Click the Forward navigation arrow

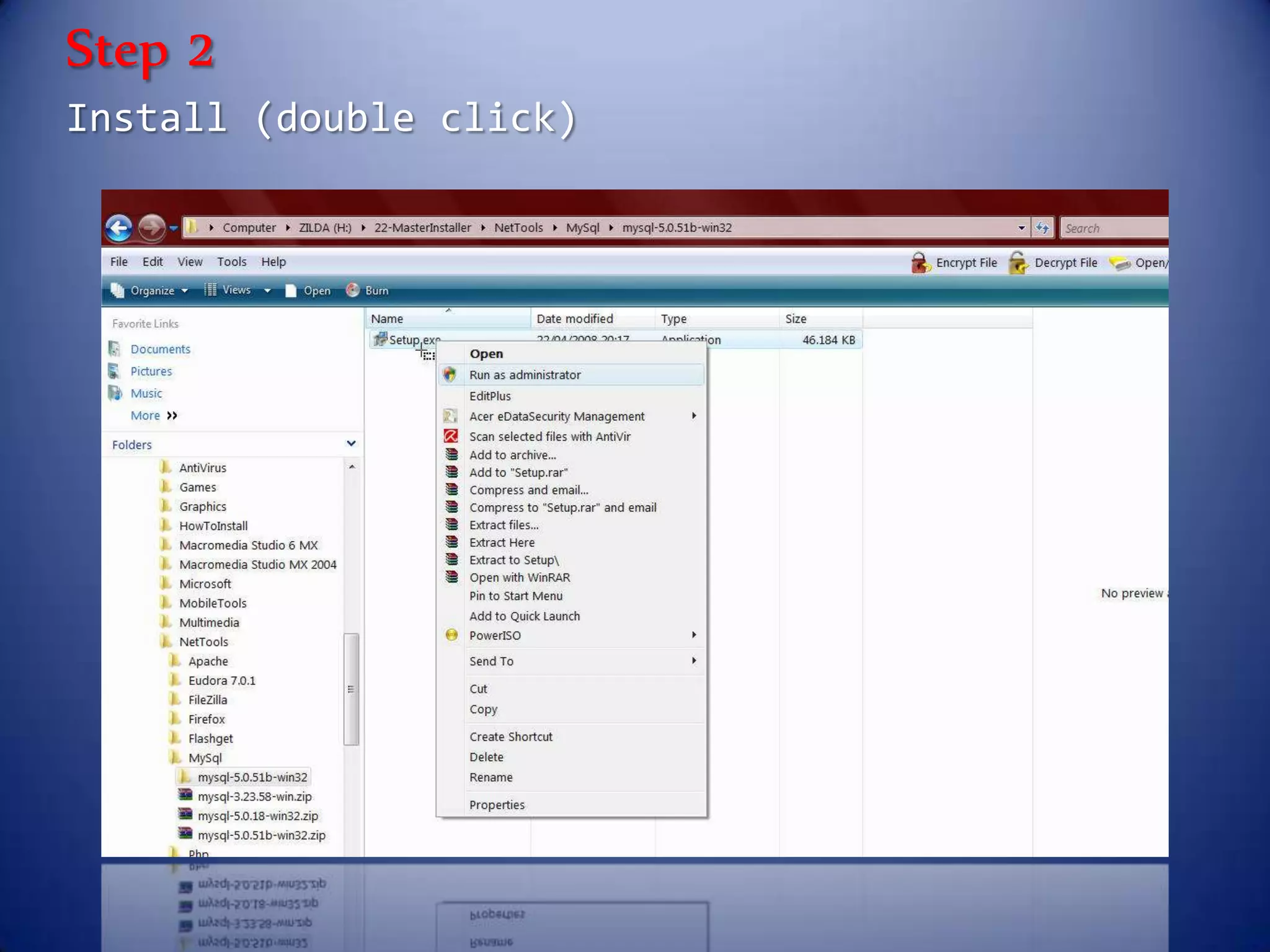[x=151, y=228]
